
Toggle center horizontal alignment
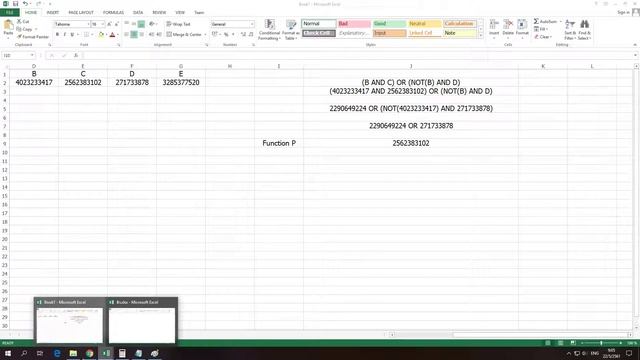(x=134, y=35)
